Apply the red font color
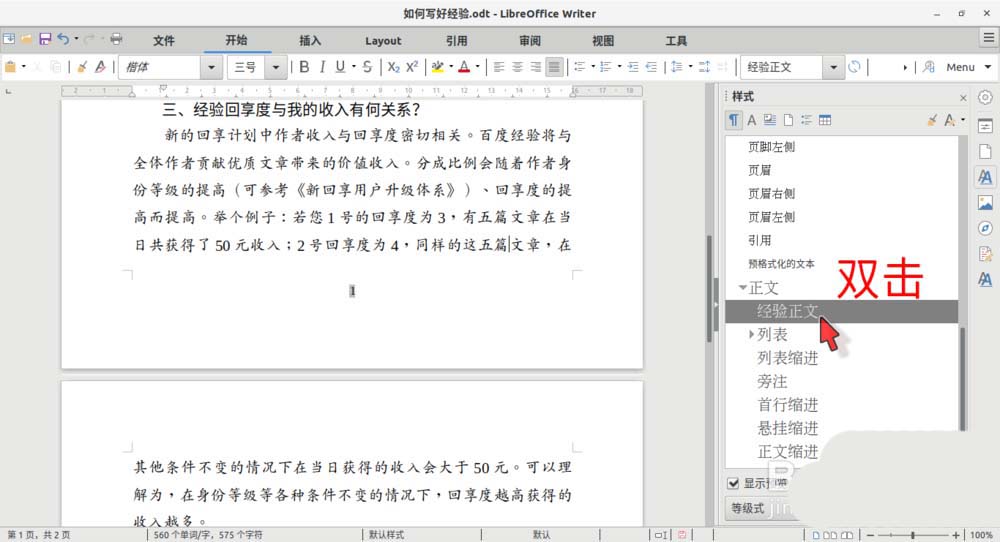Screen dimensions: 1000x542 pos(464,66)
